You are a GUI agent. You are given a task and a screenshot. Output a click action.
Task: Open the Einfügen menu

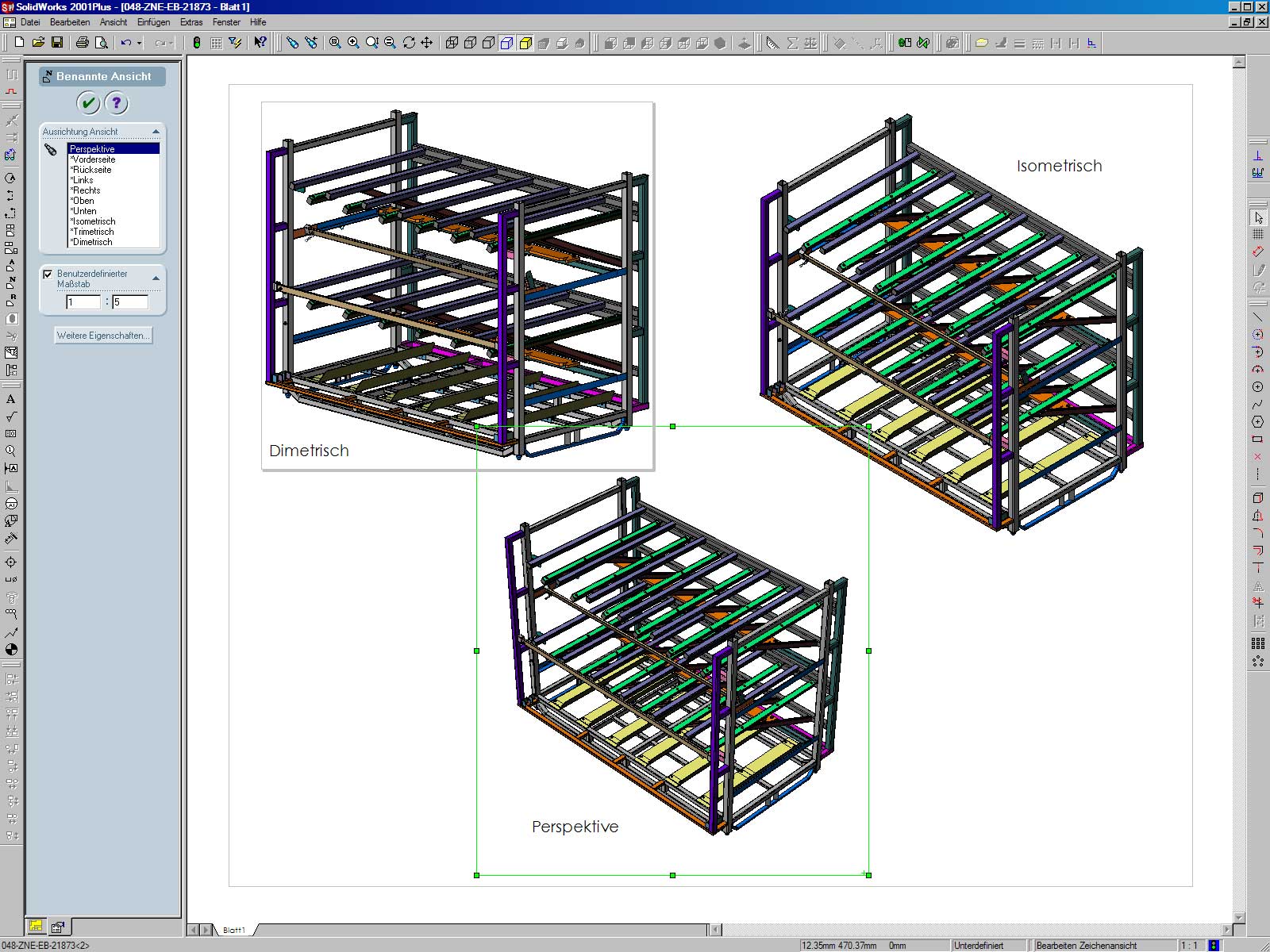(153, 22)
